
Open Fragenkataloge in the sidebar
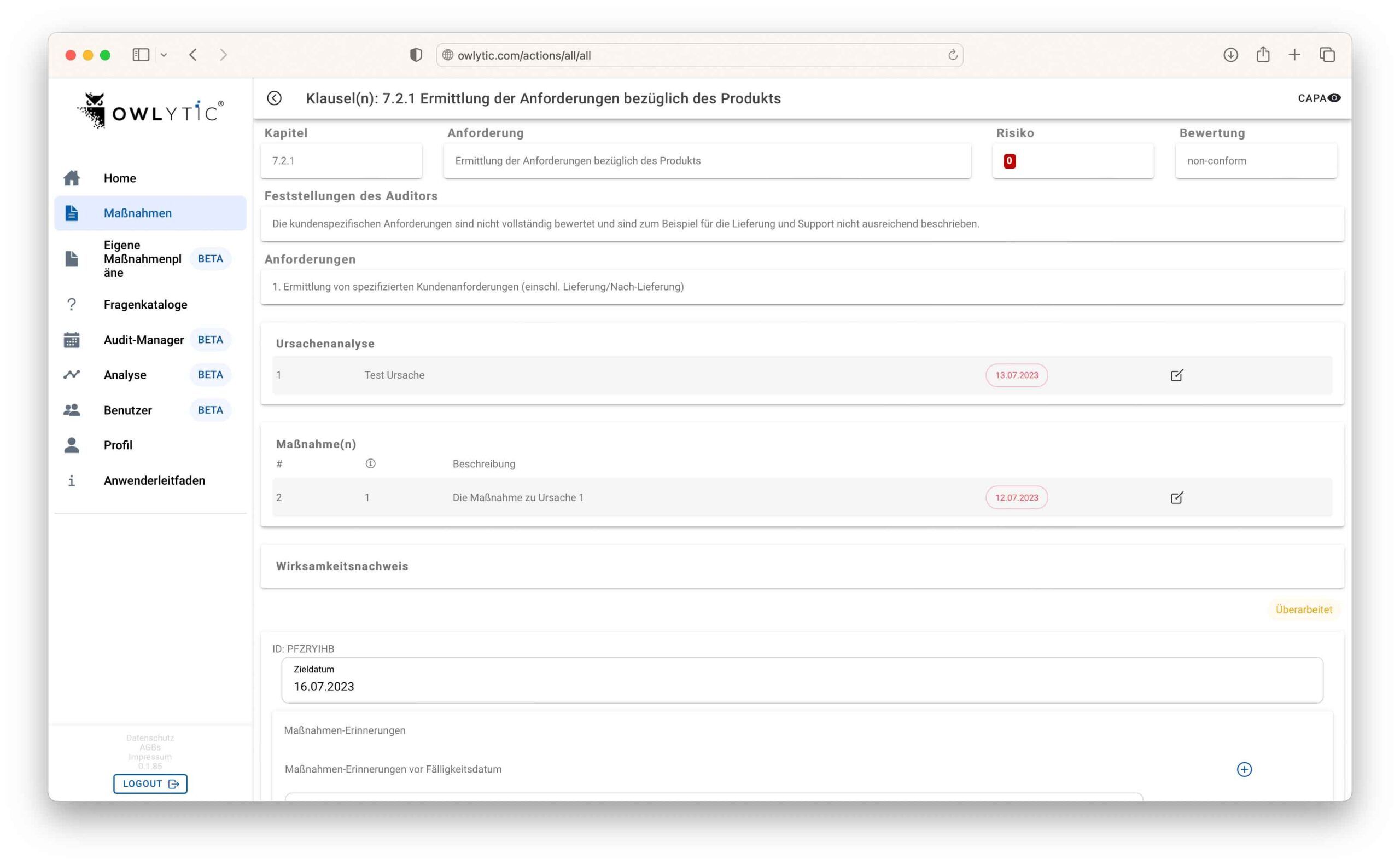coord(145,304)
